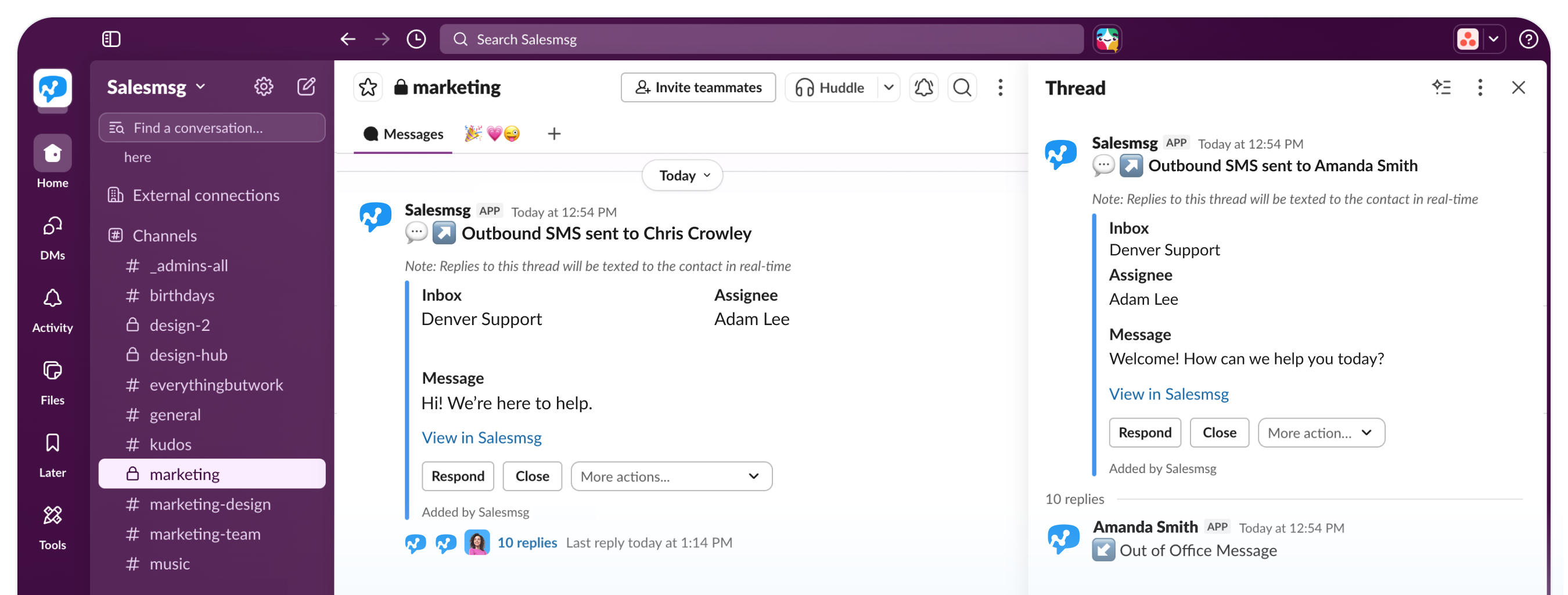Click Respond button in channel message

[x=458, y=477]
